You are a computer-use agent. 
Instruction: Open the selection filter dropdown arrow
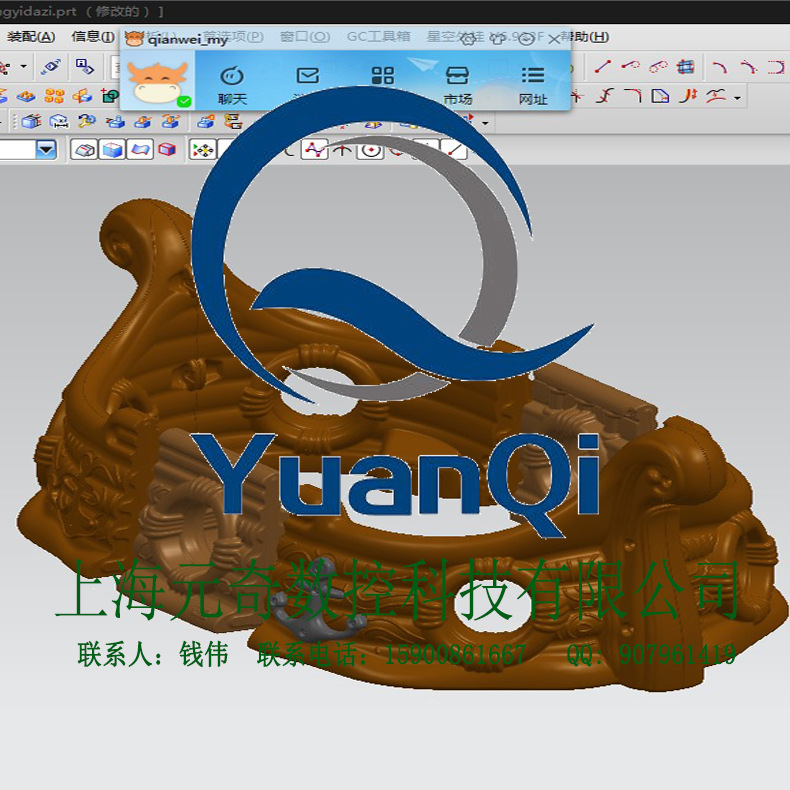pos(46,150)
